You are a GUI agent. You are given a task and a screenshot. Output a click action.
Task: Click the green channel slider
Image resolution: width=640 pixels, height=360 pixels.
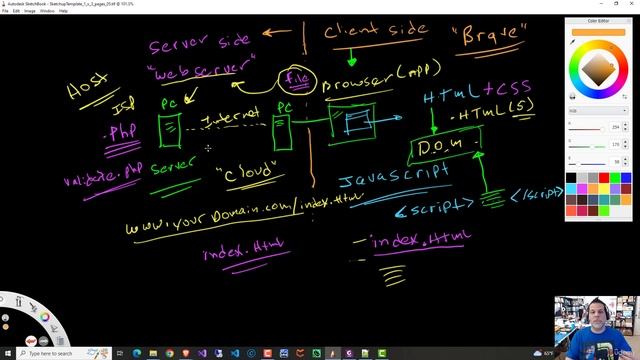[587, 147]
